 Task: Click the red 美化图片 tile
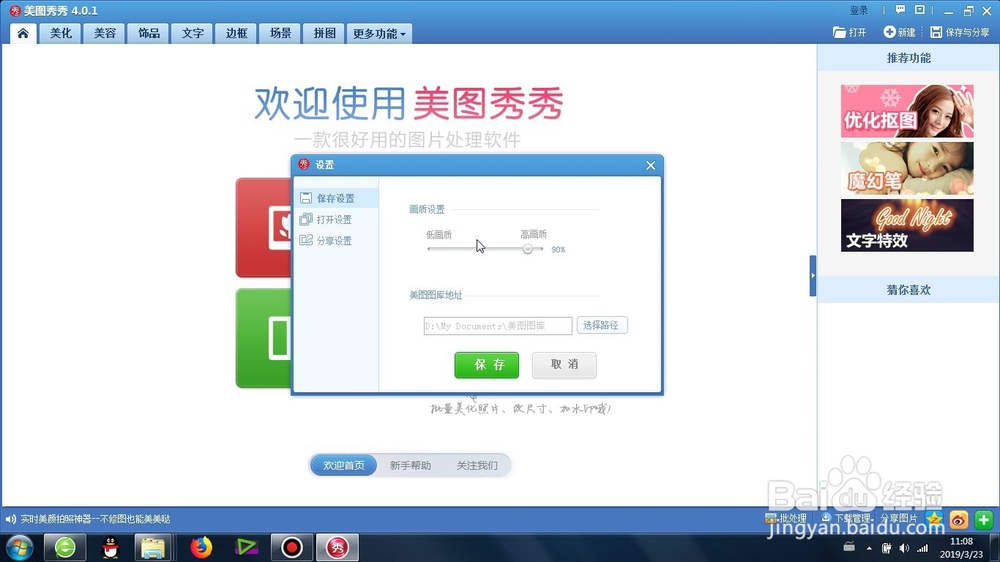pos(264,228)
